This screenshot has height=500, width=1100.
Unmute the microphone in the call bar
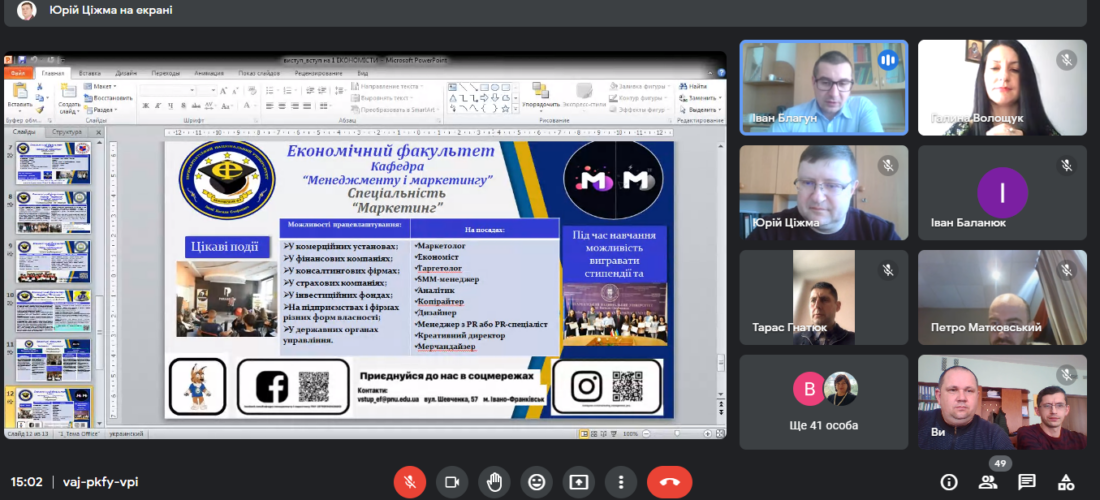(408, 482)
